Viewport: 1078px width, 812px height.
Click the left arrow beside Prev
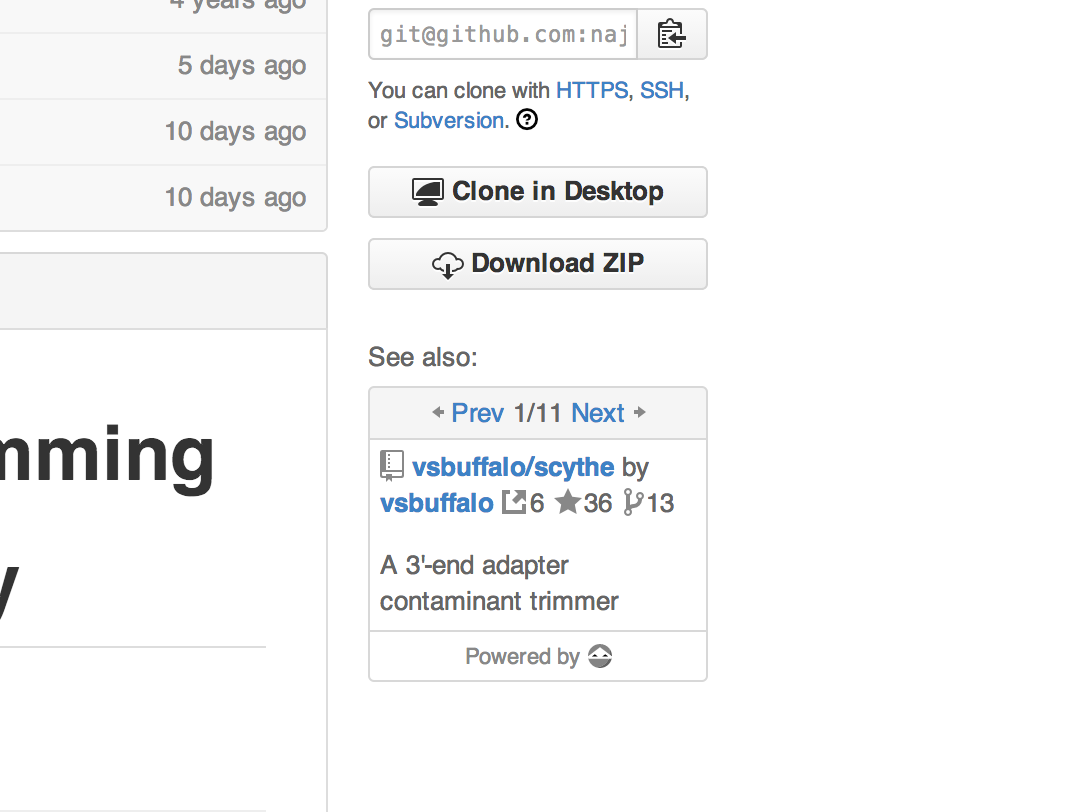438,412
